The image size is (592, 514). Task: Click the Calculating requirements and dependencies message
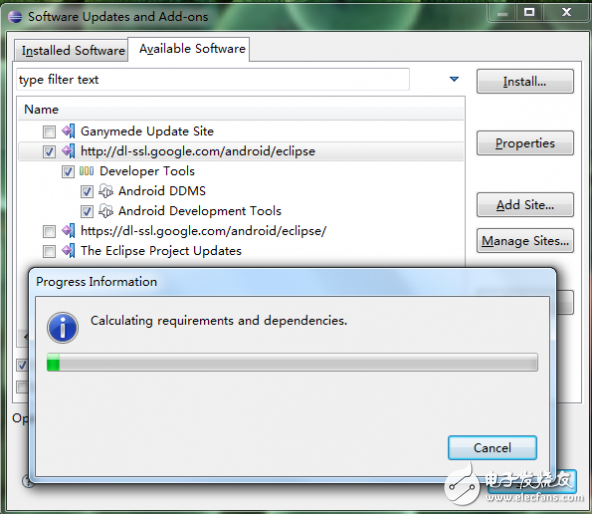click(219, 320)
